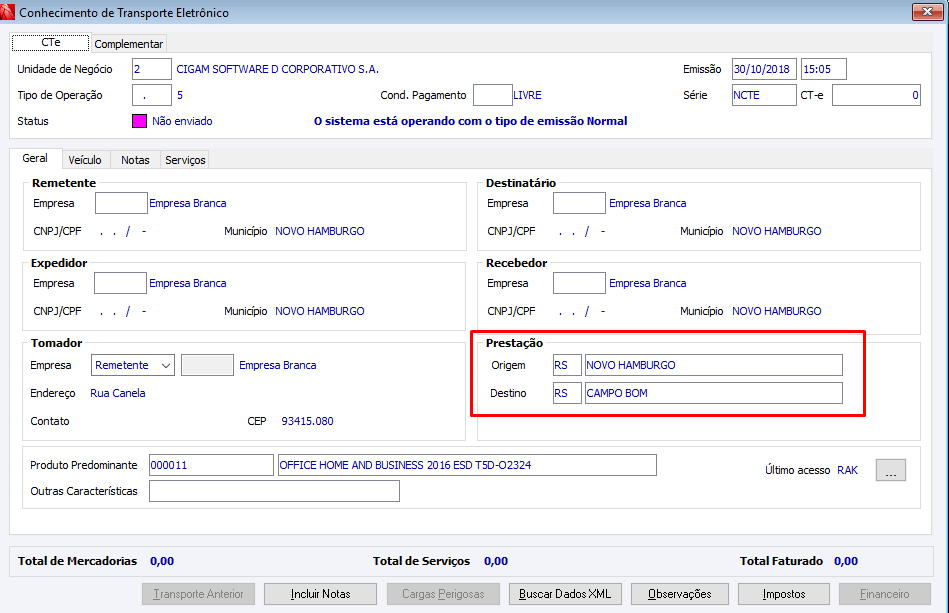Click the Produto Predominante code field 000011
This screenshot has width=949, height=613.
pyautogui.click(x=211, y=465)
